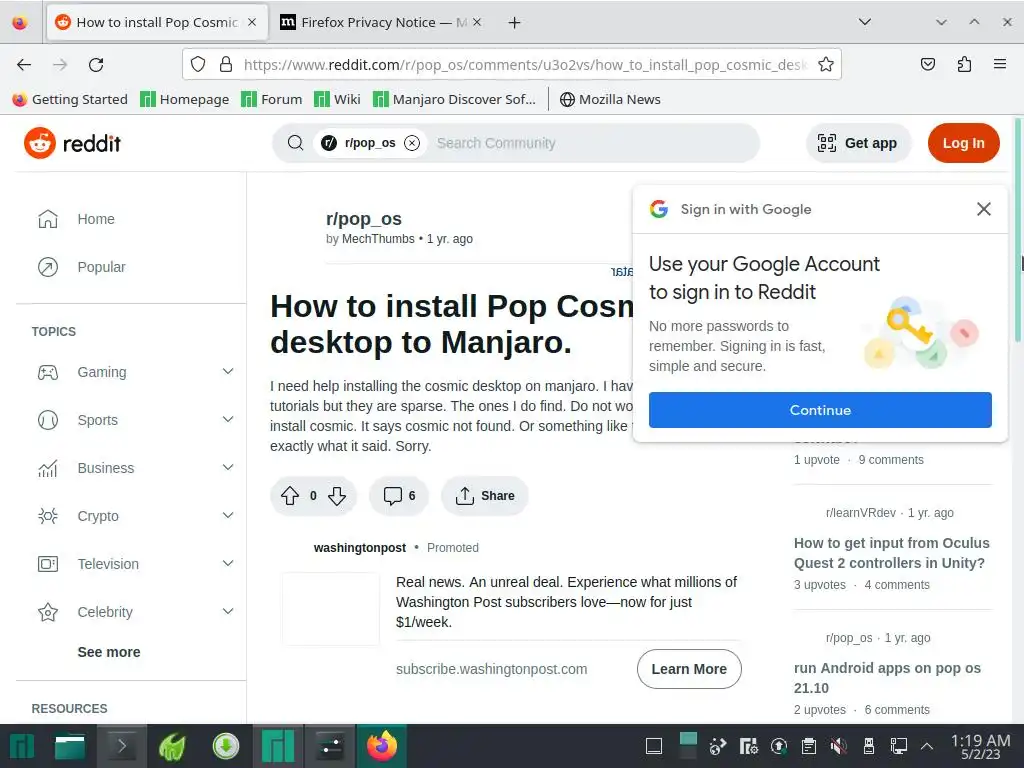Screen dimensions: 1024x768
Task: Downvote the post with the down arrow
Action: click(x=337, y=496)
